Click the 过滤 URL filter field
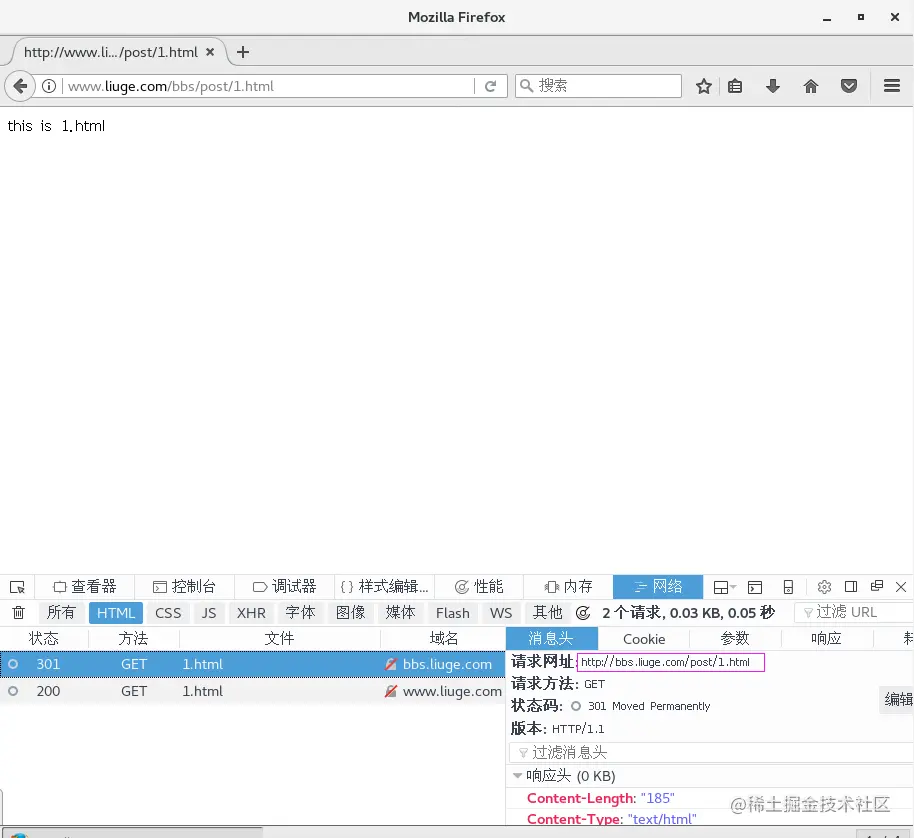 point(855,612)
